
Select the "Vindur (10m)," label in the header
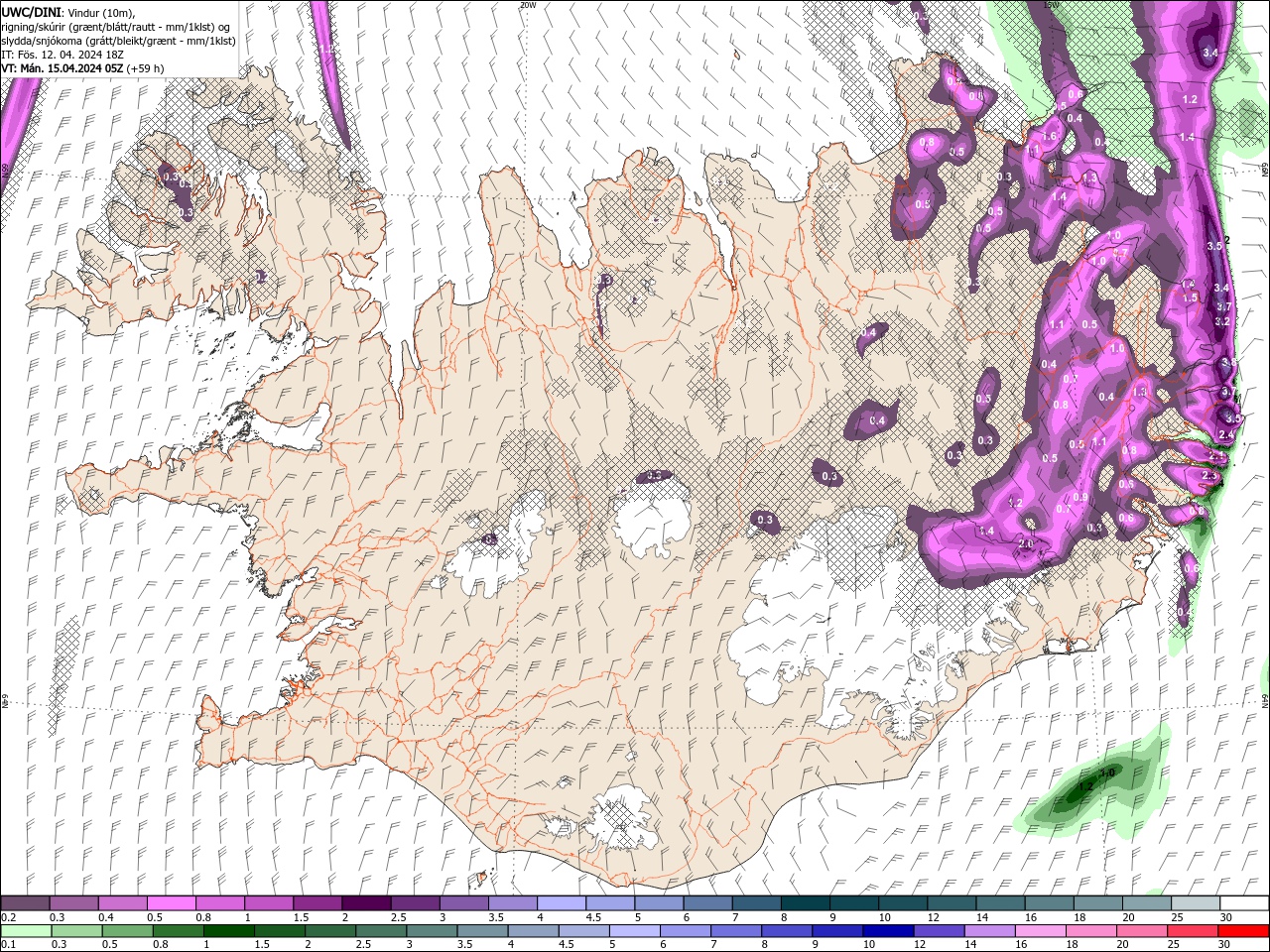[x=102, y=12]
